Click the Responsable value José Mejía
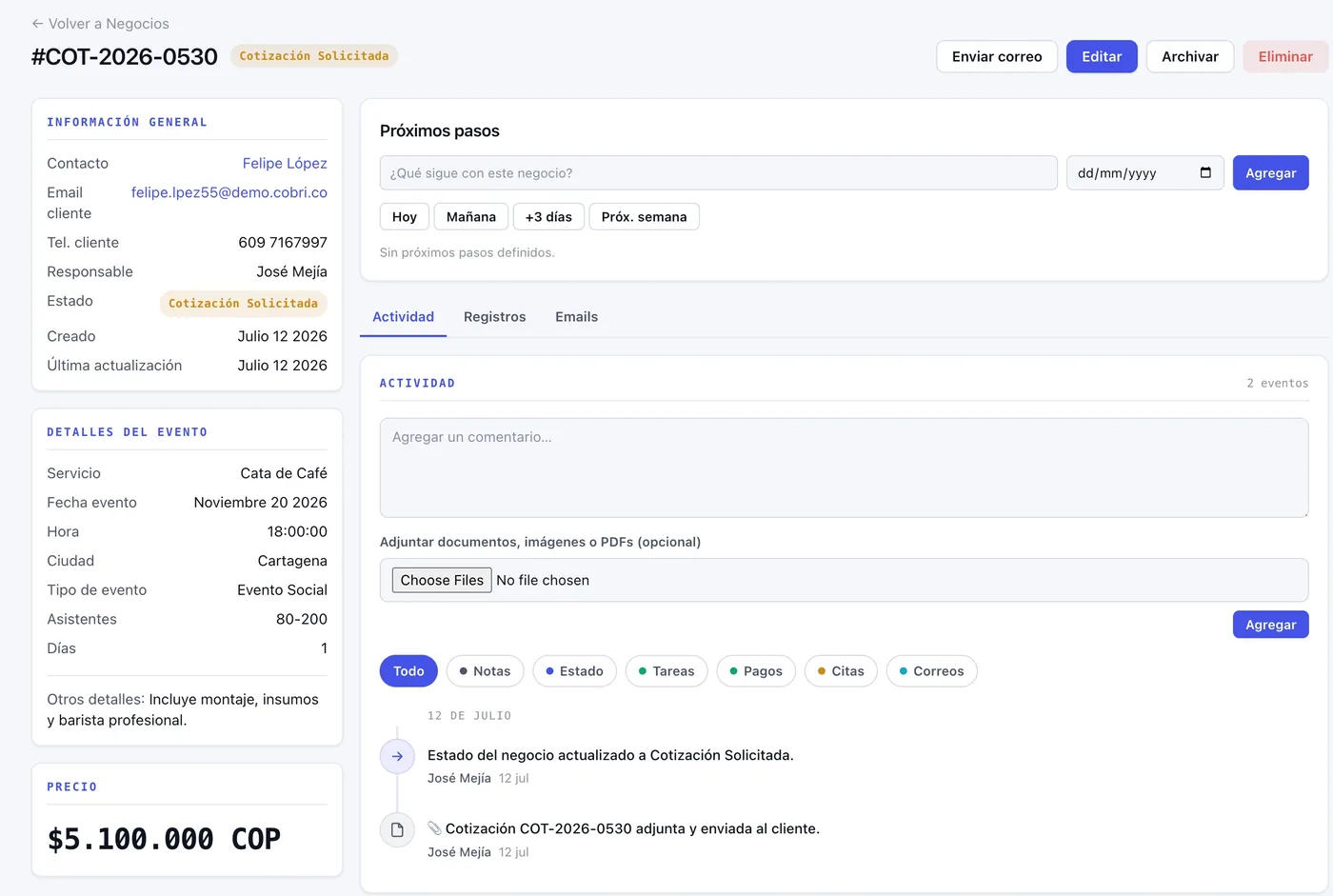 (291, 272)
